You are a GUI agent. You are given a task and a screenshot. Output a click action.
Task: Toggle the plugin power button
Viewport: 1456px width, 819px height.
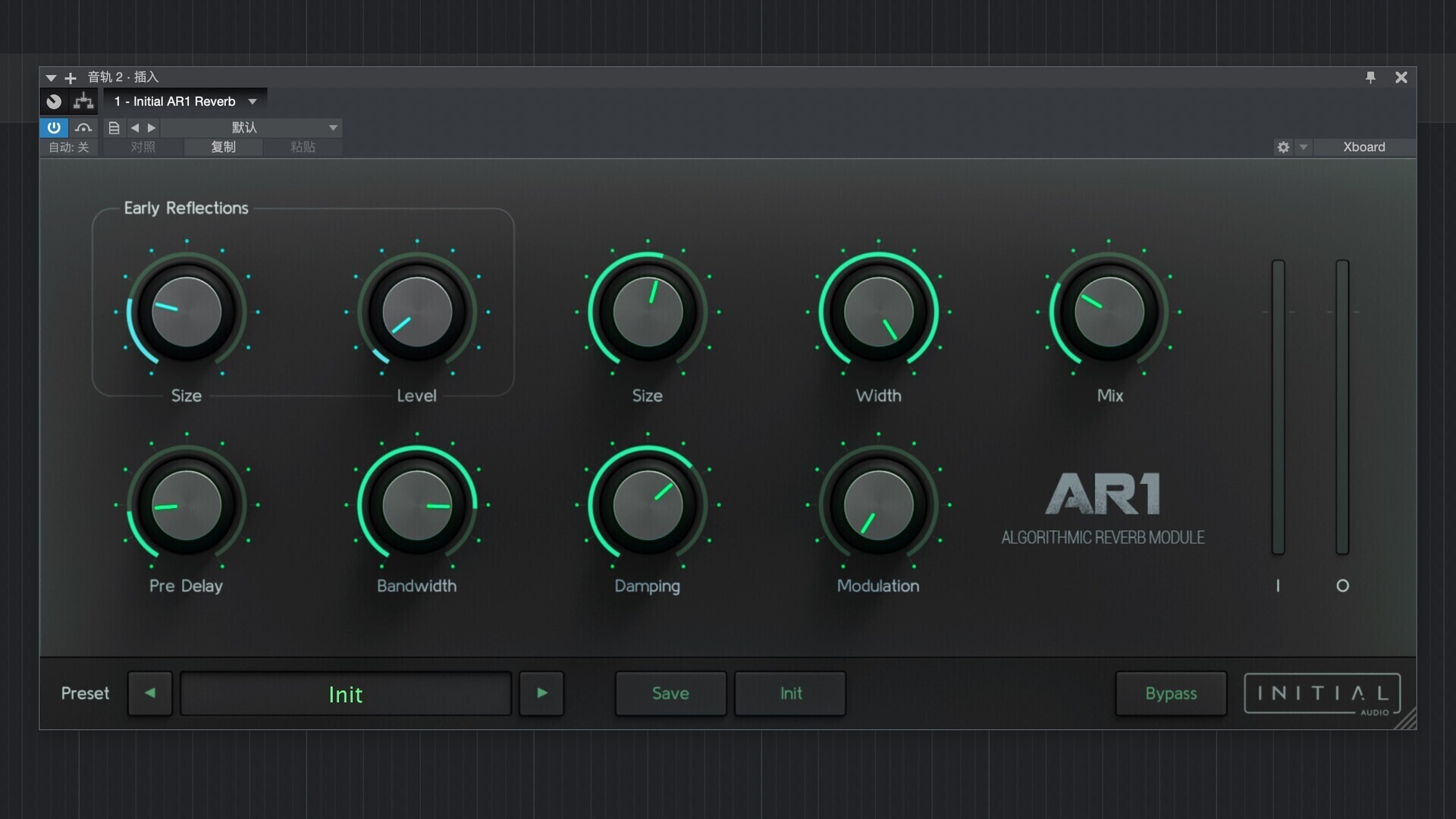pos(54,127)
